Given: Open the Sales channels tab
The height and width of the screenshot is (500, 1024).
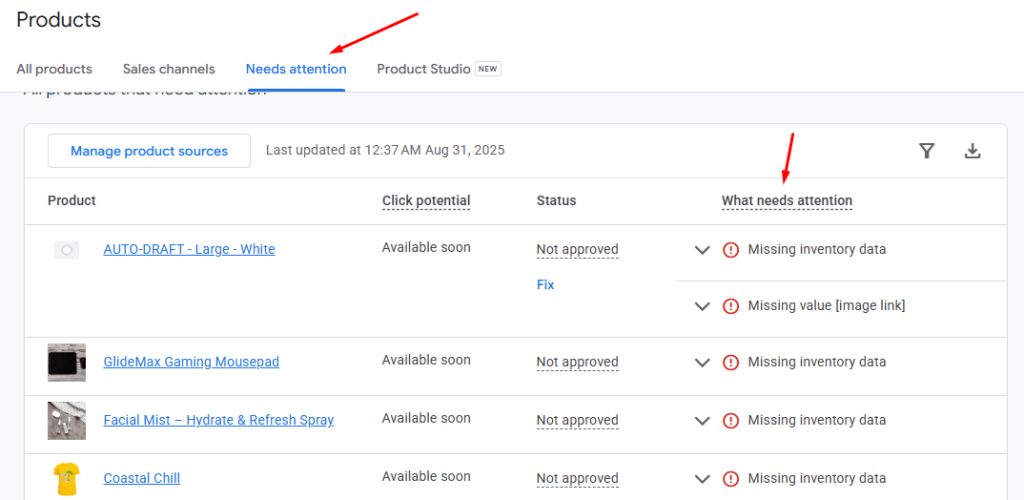Looking at the screenshot, I should (168, 69).
